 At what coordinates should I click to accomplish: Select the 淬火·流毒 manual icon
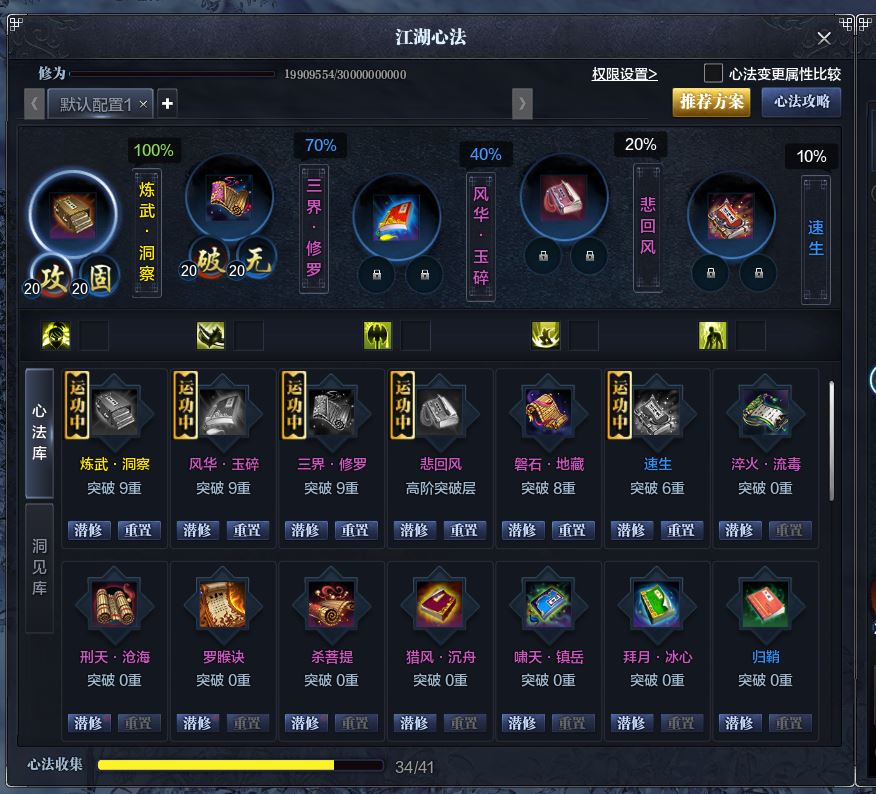click(x=765, y=412)
